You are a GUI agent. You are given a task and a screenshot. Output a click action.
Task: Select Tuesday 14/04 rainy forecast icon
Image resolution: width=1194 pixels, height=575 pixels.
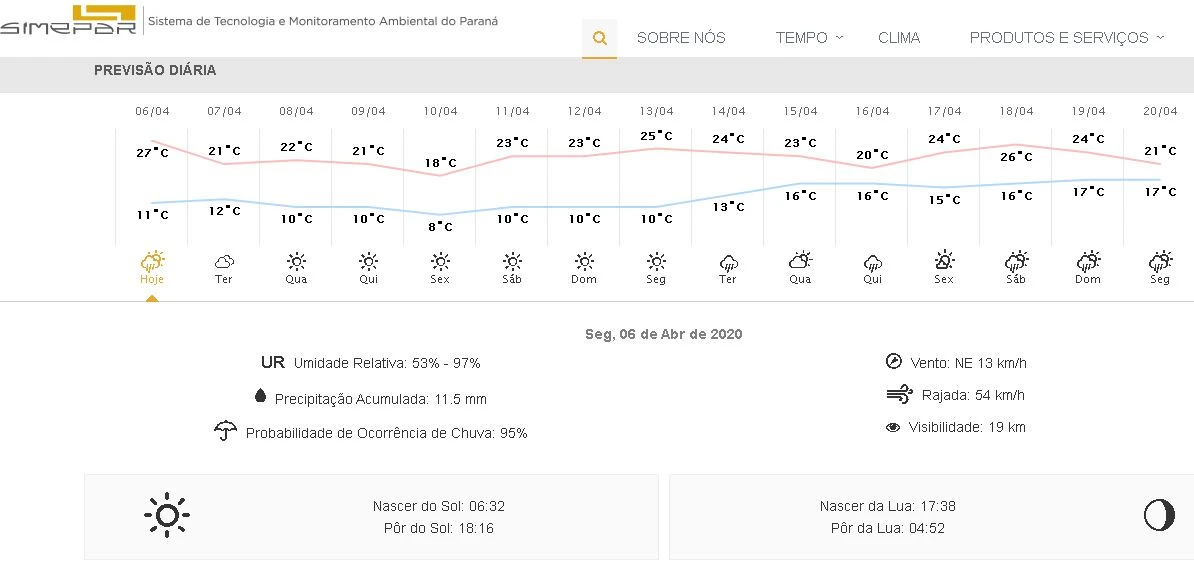point(728,262)
